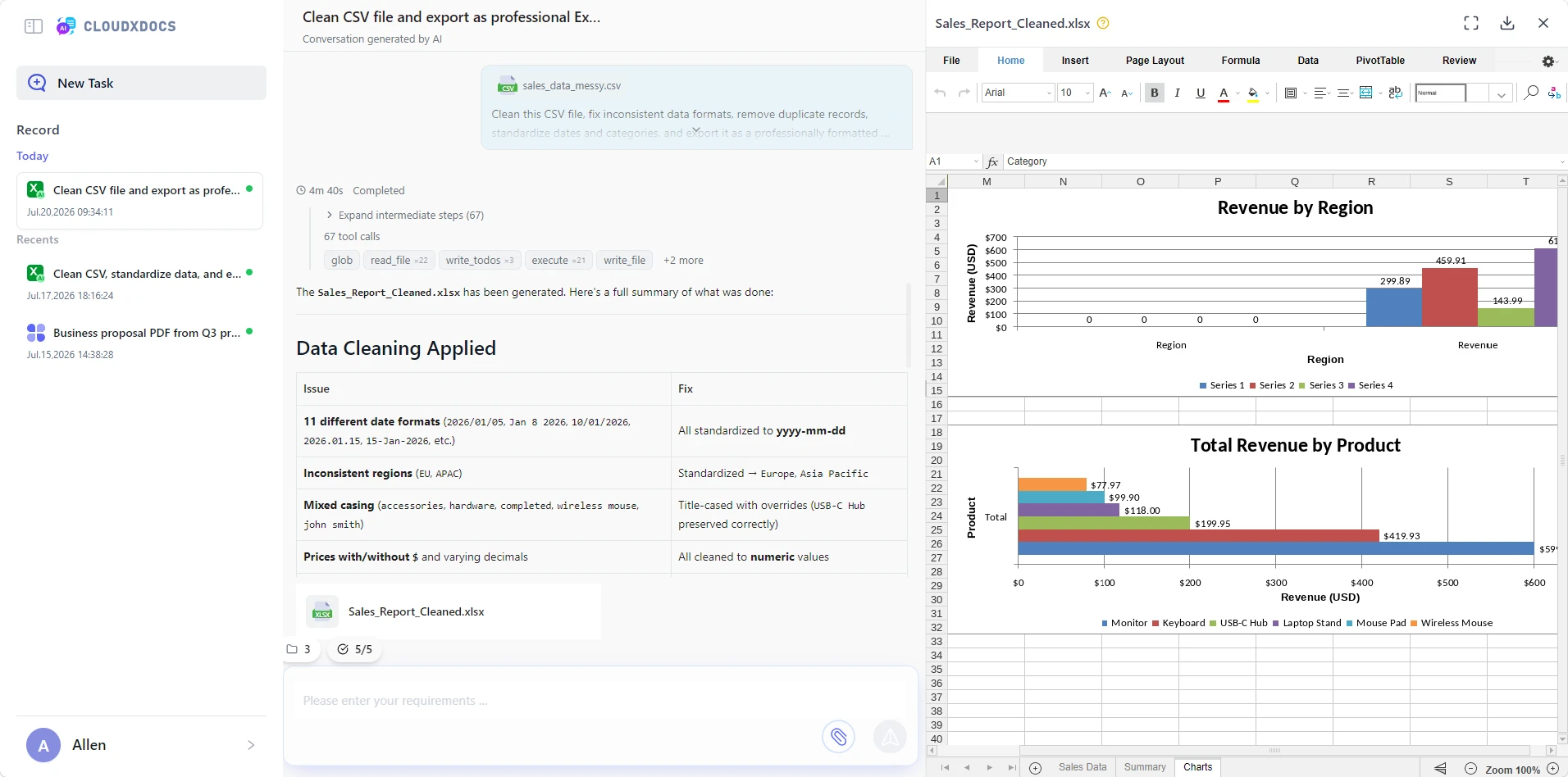Switch to the Data ribbon tab
The height and width of the screenshot is (777, 1568).
coord(1308,61)
